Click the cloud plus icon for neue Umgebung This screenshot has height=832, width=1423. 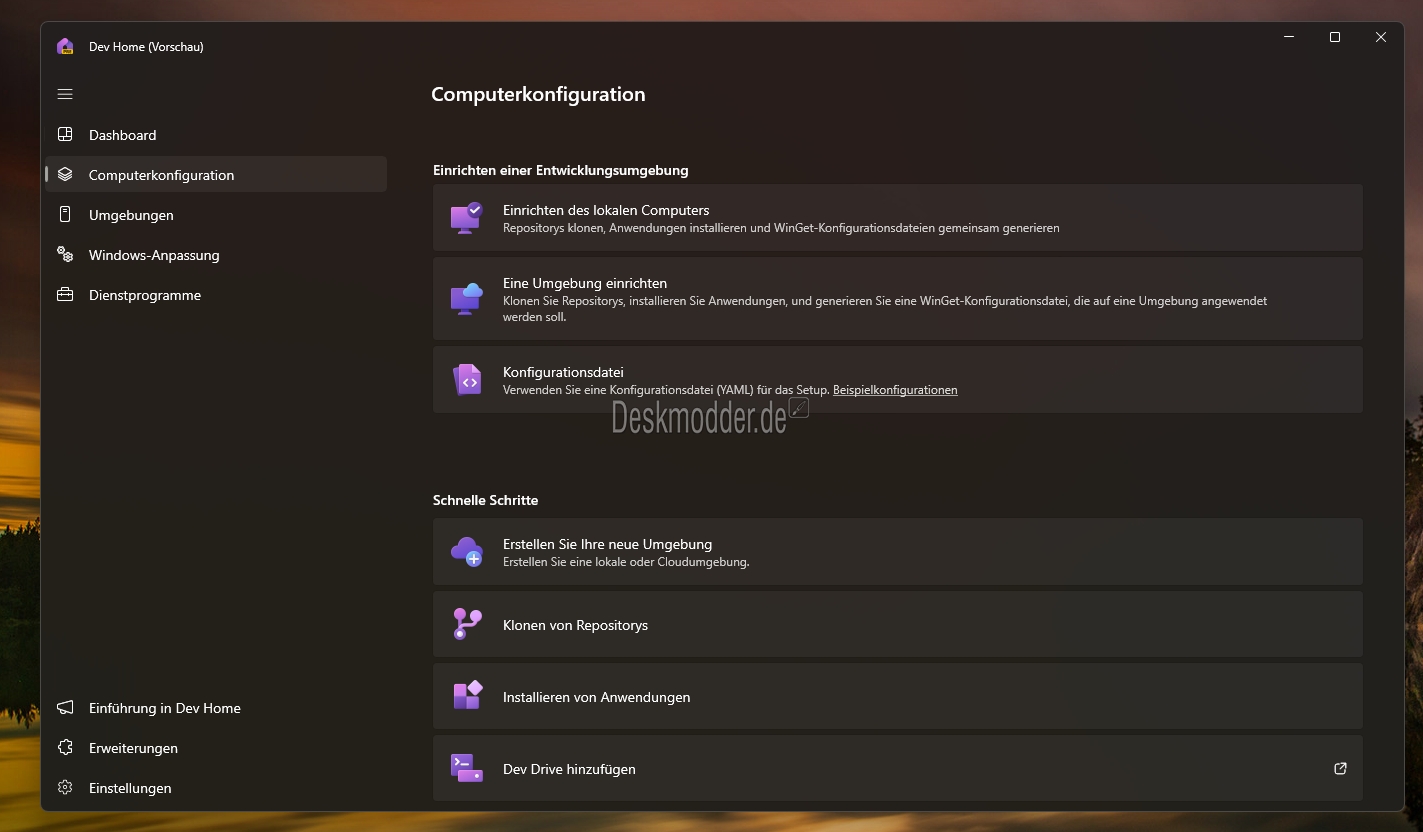466,551
